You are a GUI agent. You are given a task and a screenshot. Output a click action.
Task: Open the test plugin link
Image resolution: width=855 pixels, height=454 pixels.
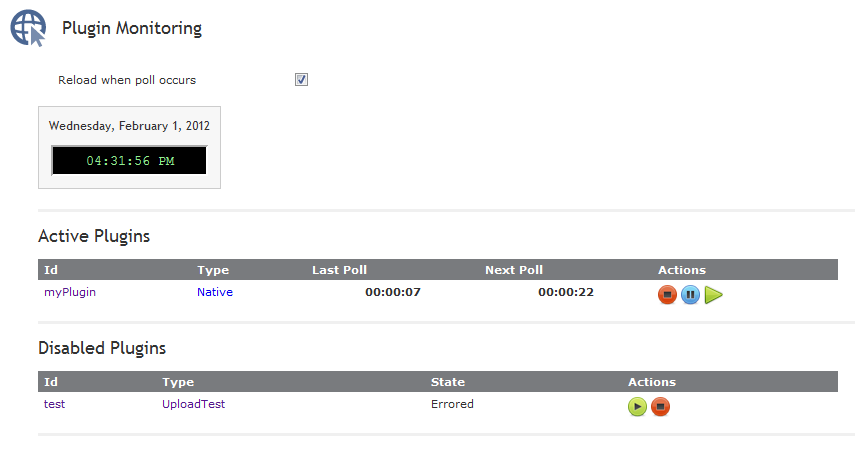pyautogui.click(x=54, y=404)
